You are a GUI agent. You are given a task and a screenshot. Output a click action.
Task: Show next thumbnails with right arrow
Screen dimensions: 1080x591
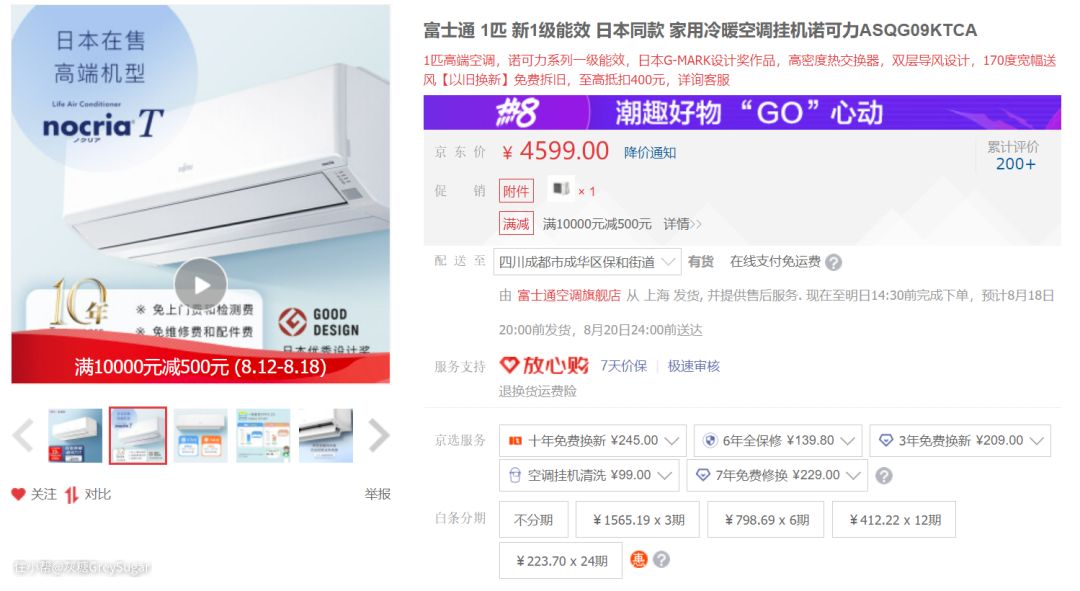click(x=379, y=435)
